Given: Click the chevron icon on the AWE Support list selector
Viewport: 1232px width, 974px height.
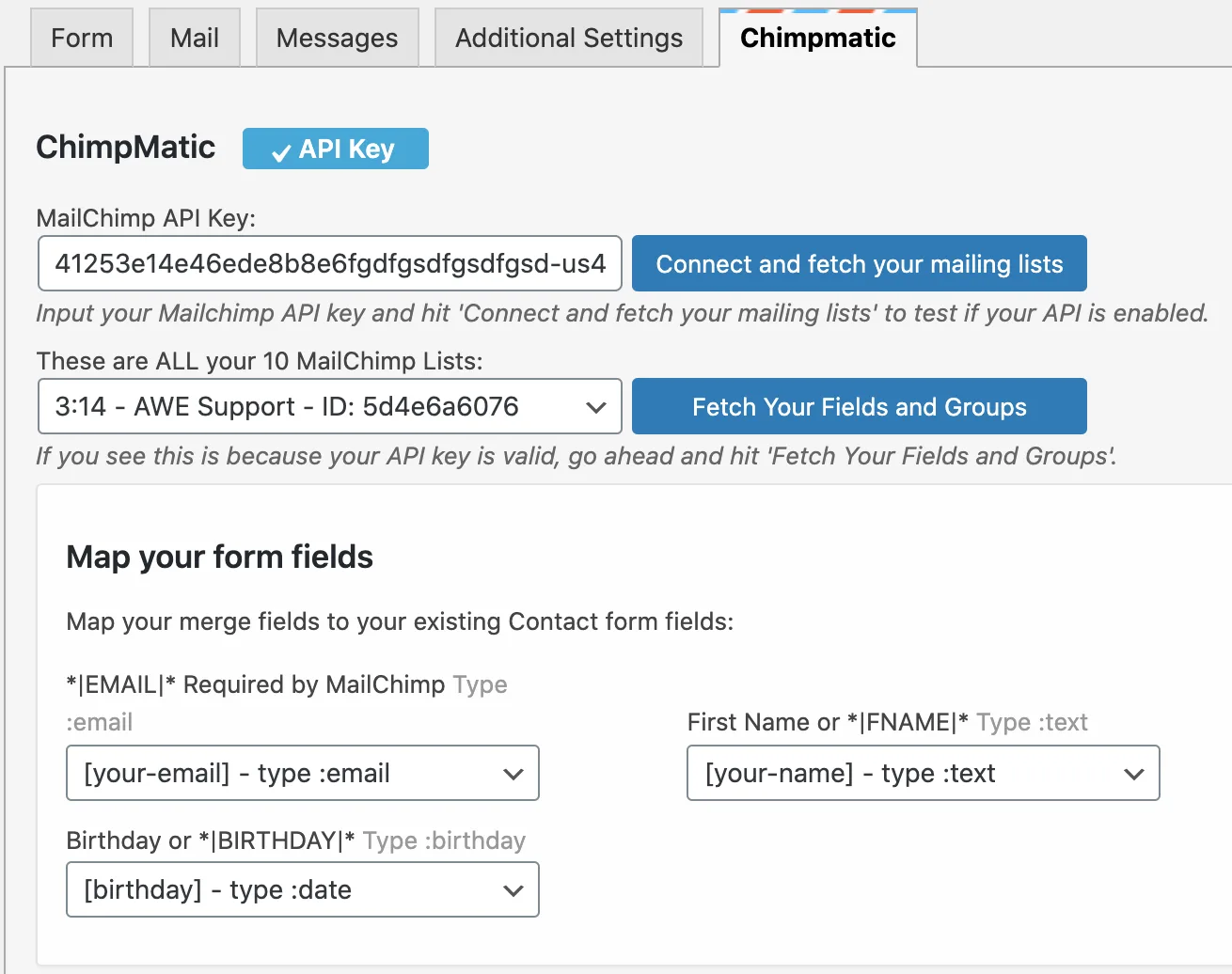Looking at the screenshot, I should 596,406.
